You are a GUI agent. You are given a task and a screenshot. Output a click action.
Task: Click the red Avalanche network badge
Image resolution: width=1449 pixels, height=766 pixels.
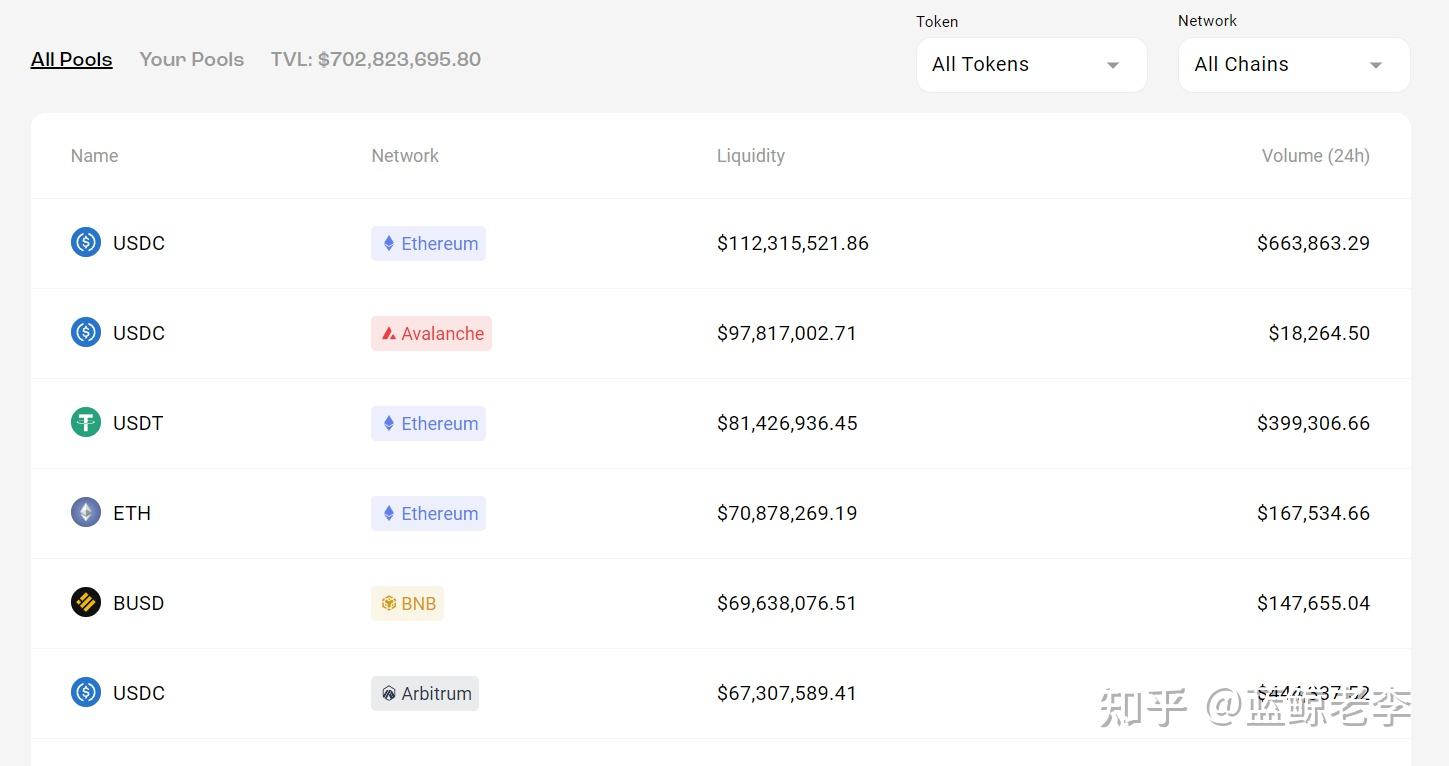(x=431, y=333)
